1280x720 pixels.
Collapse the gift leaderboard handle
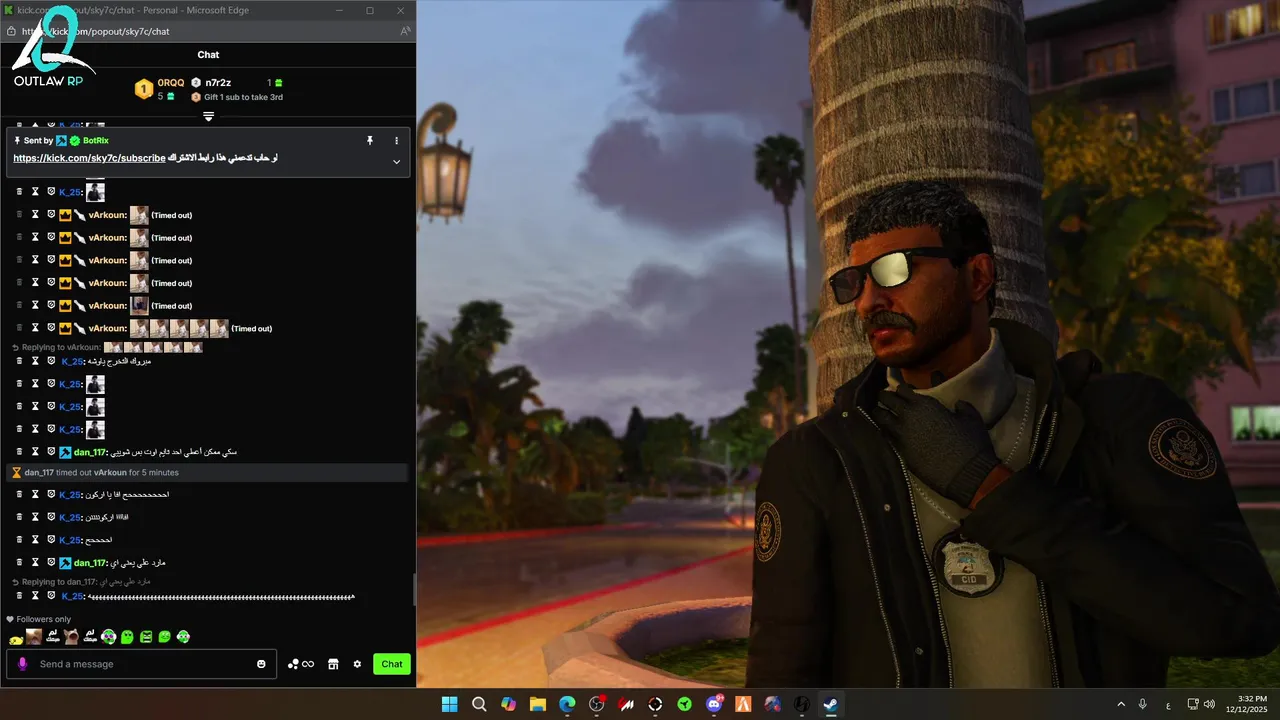pyautogui.click(x=208, y=117)
